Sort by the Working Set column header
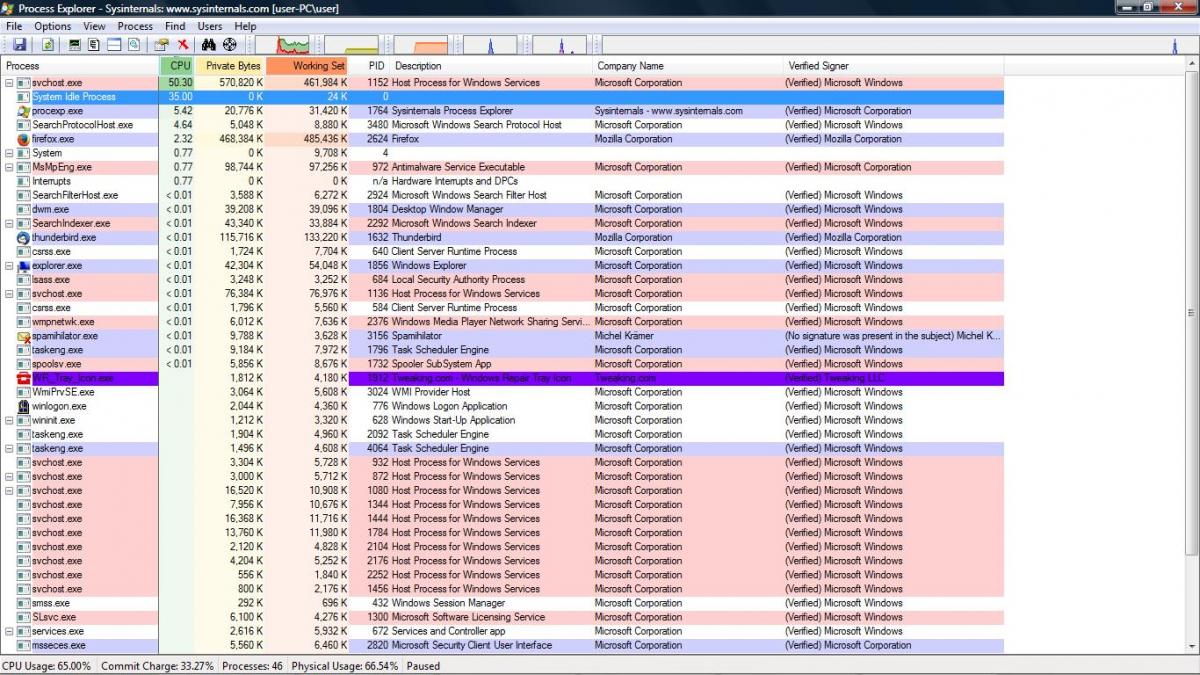This screenshot has height=675, width=1200. 307,66
